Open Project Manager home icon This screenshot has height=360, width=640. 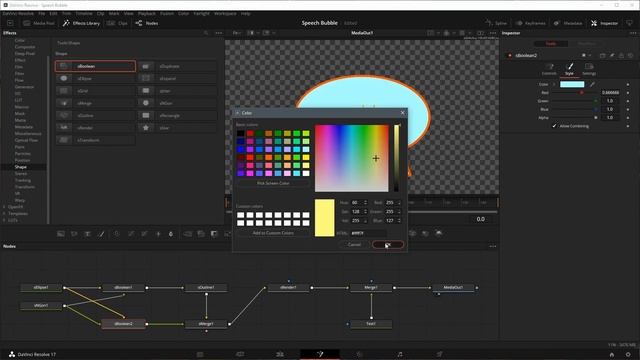click(611, 354)
